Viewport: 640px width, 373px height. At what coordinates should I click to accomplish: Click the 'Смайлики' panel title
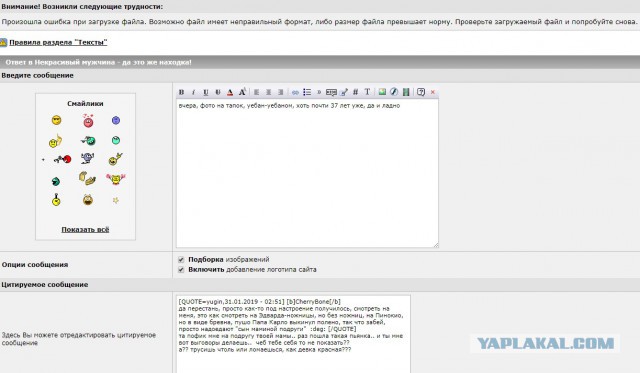click(85, 104)
